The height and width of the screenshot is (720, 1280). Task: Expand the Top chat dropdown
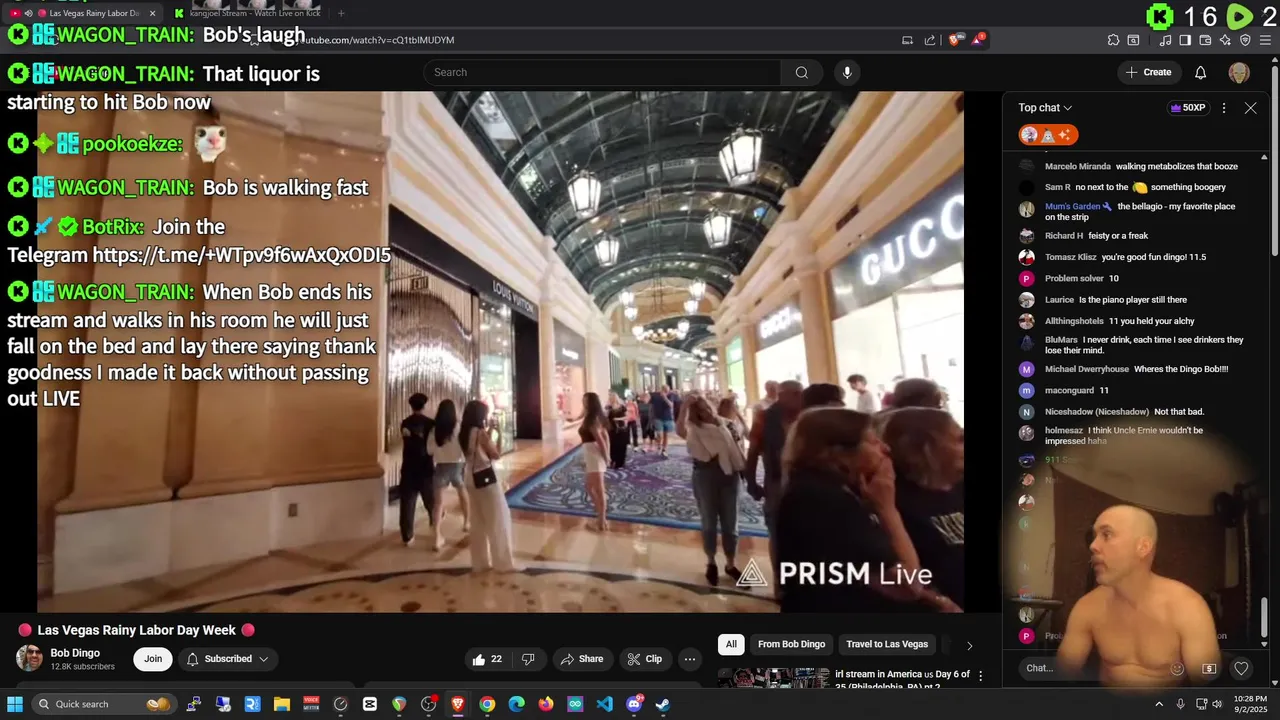1045,108
